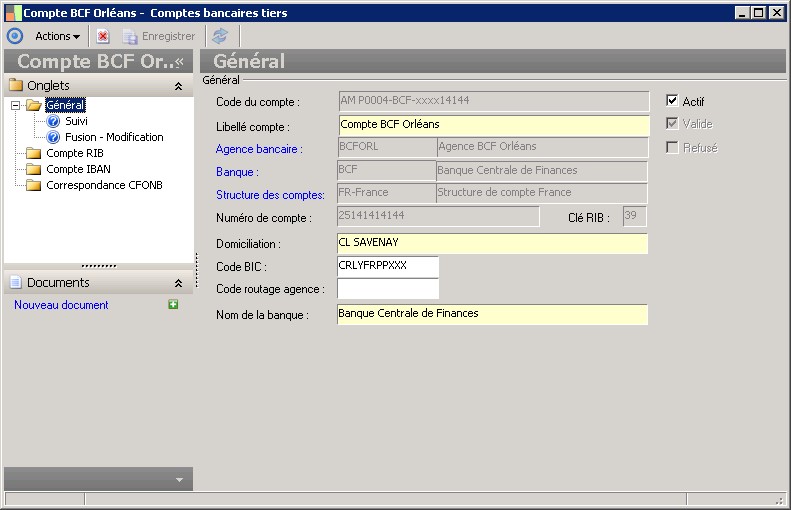Click the green plus icon beside Nouveau document
The width and height of the screenshot is (791, 510).
(x=173, y=305)
